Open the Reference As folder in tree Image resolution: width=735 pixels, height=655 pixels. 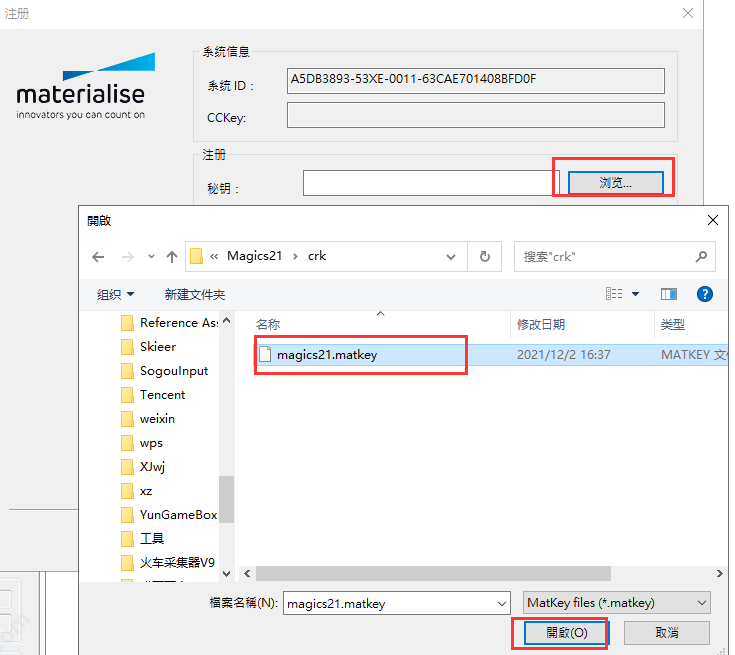(x=169, y=323)
